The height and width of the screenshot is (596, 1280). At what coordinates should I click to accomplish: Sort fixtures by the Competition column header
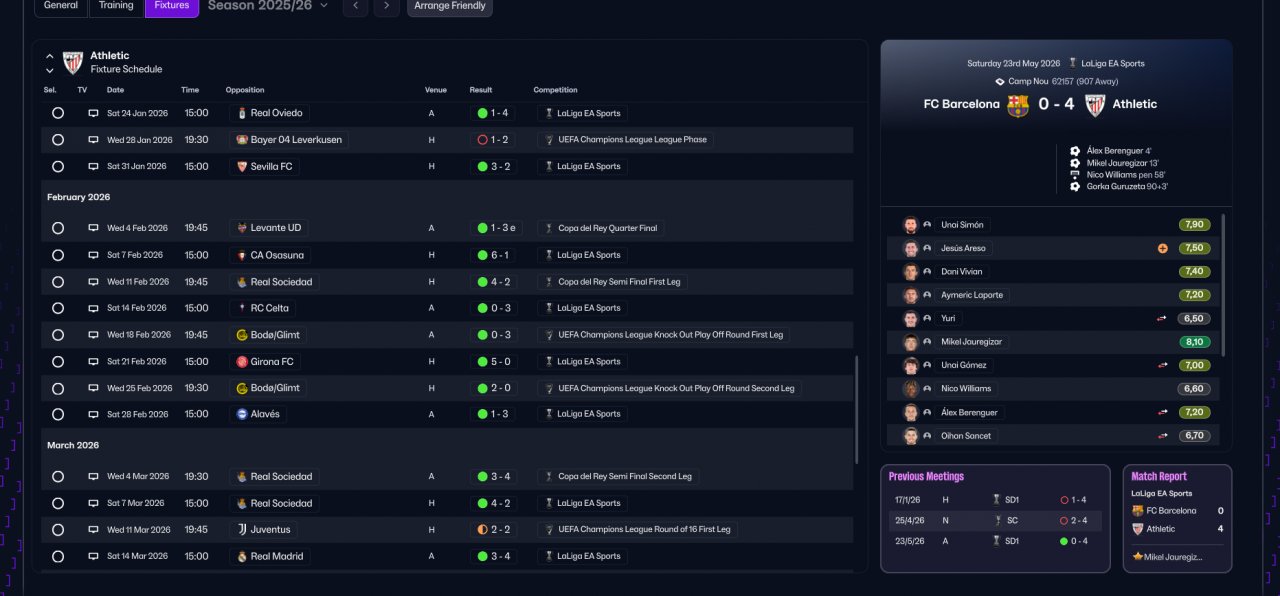click(555, 90)
